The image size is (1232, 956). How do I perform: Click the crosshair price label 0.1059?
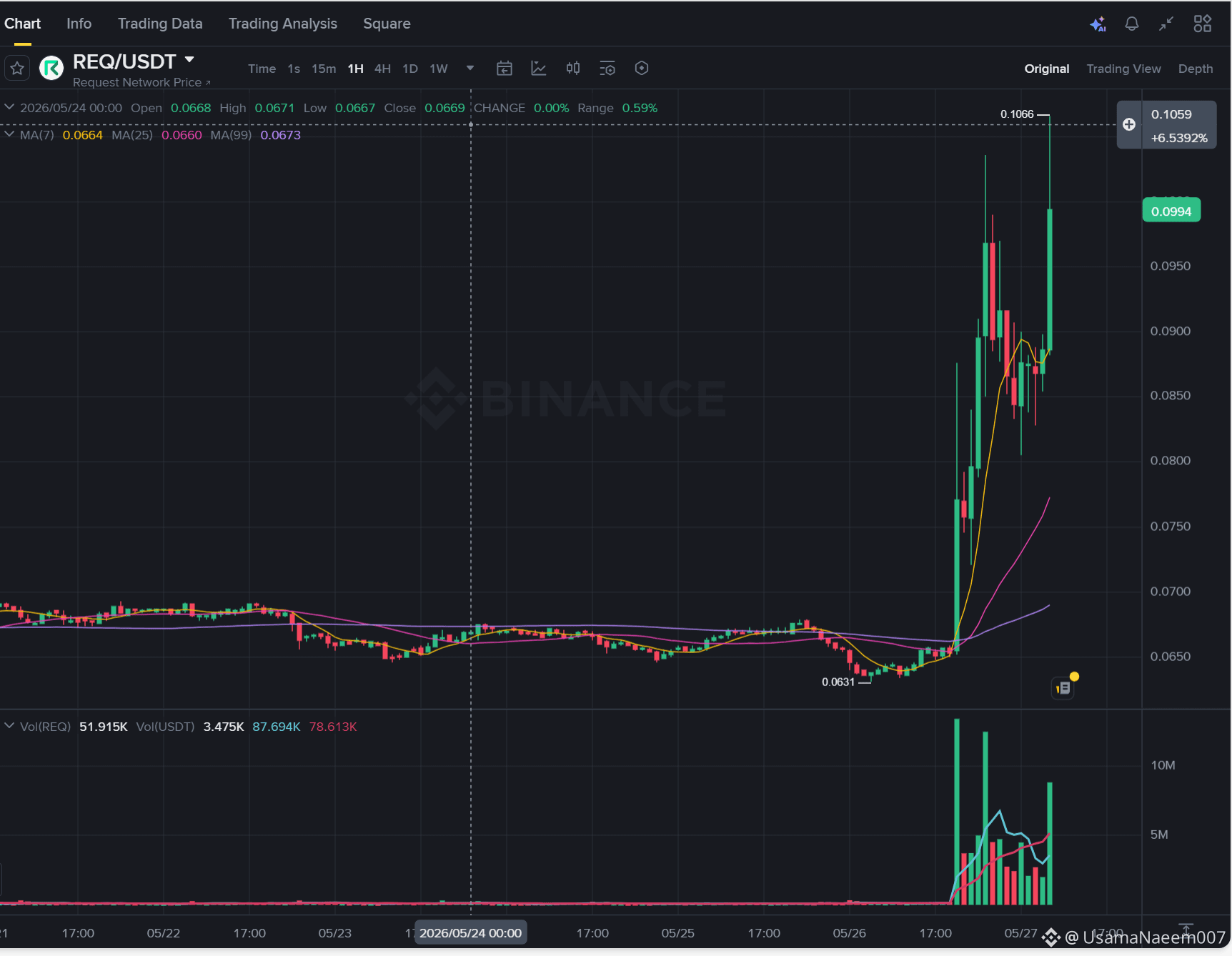coord(1171,114)
